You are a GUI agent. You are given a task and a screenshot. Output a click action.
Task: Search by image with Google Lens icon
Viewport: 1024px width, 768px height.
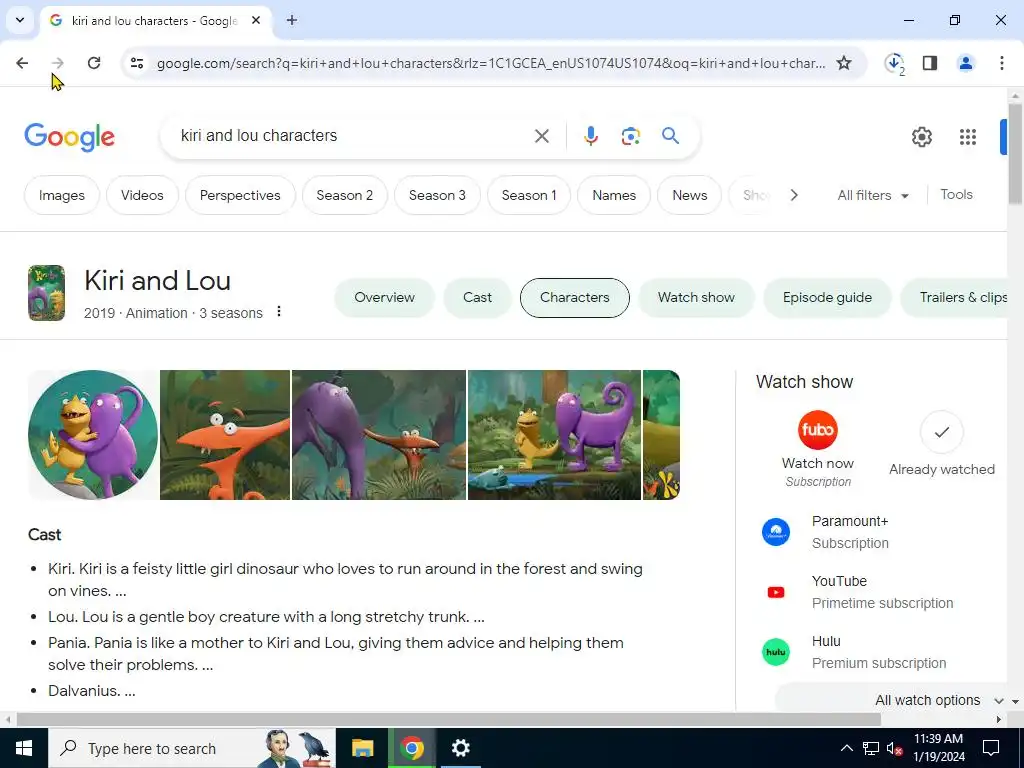coord(630,136)
